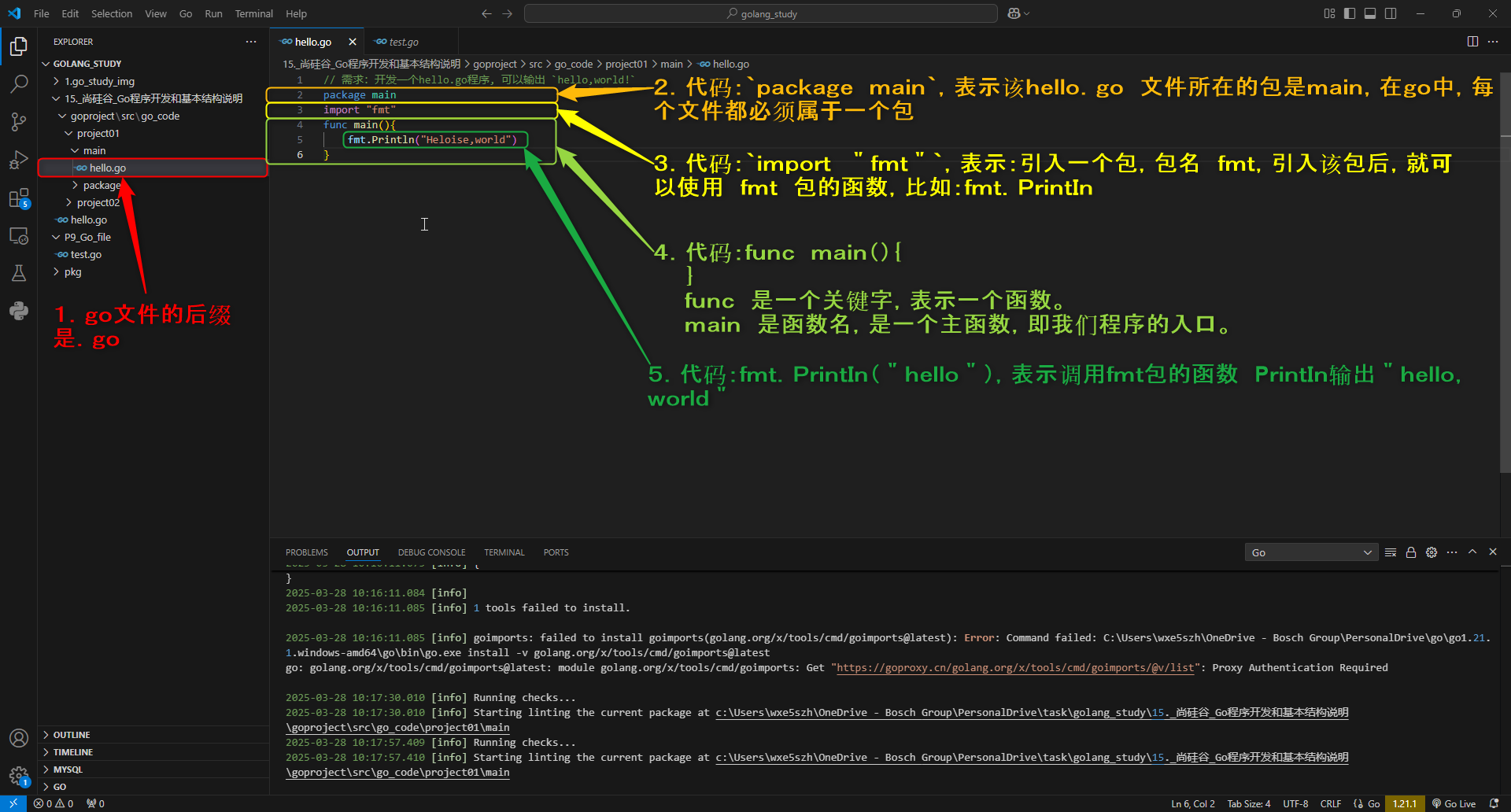
Task: Expand the OUTLINE section
Action: click(x=153, y=735)
